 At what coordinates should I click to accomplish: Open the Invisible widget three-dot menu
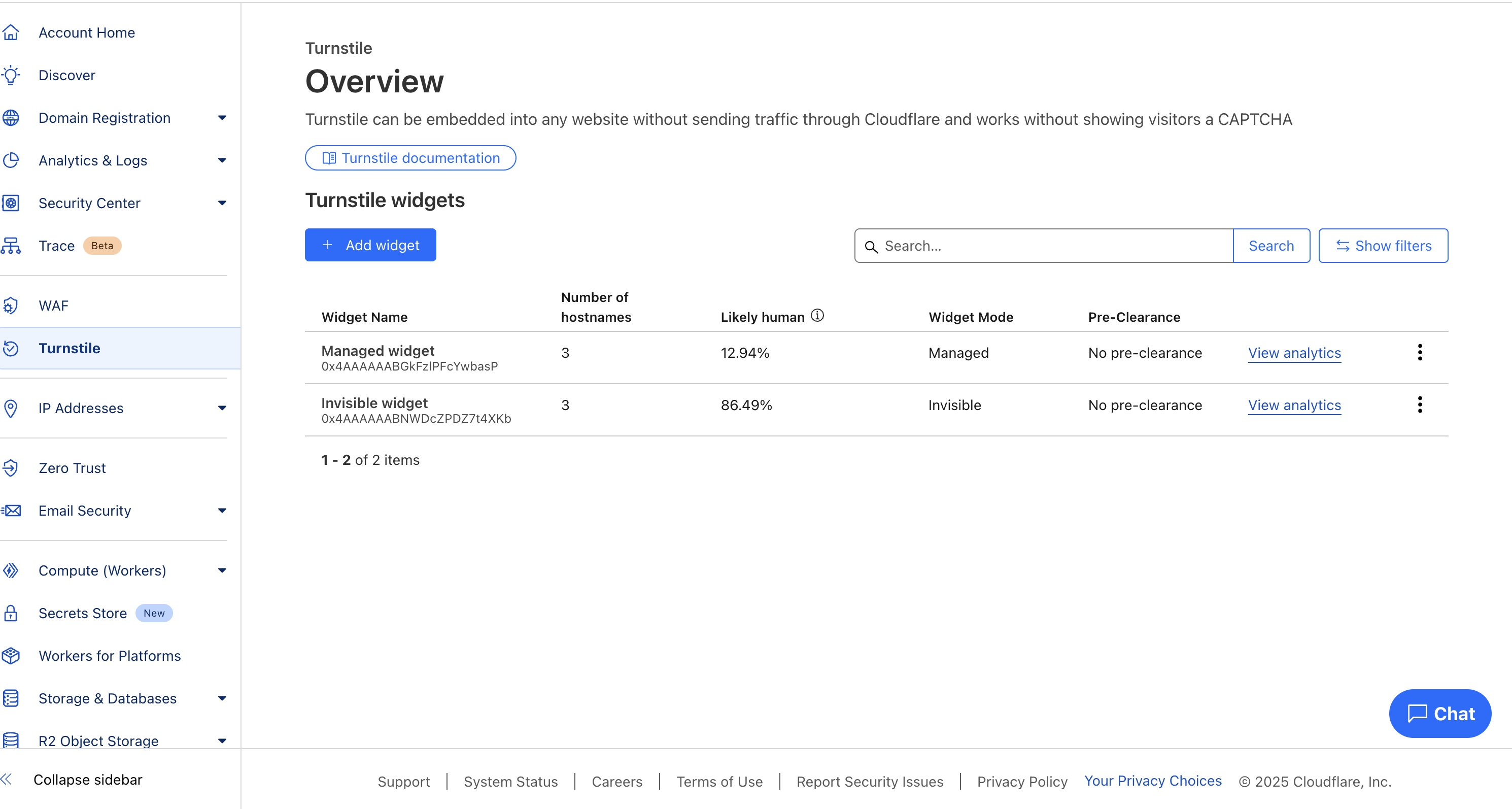[1419, 405]
